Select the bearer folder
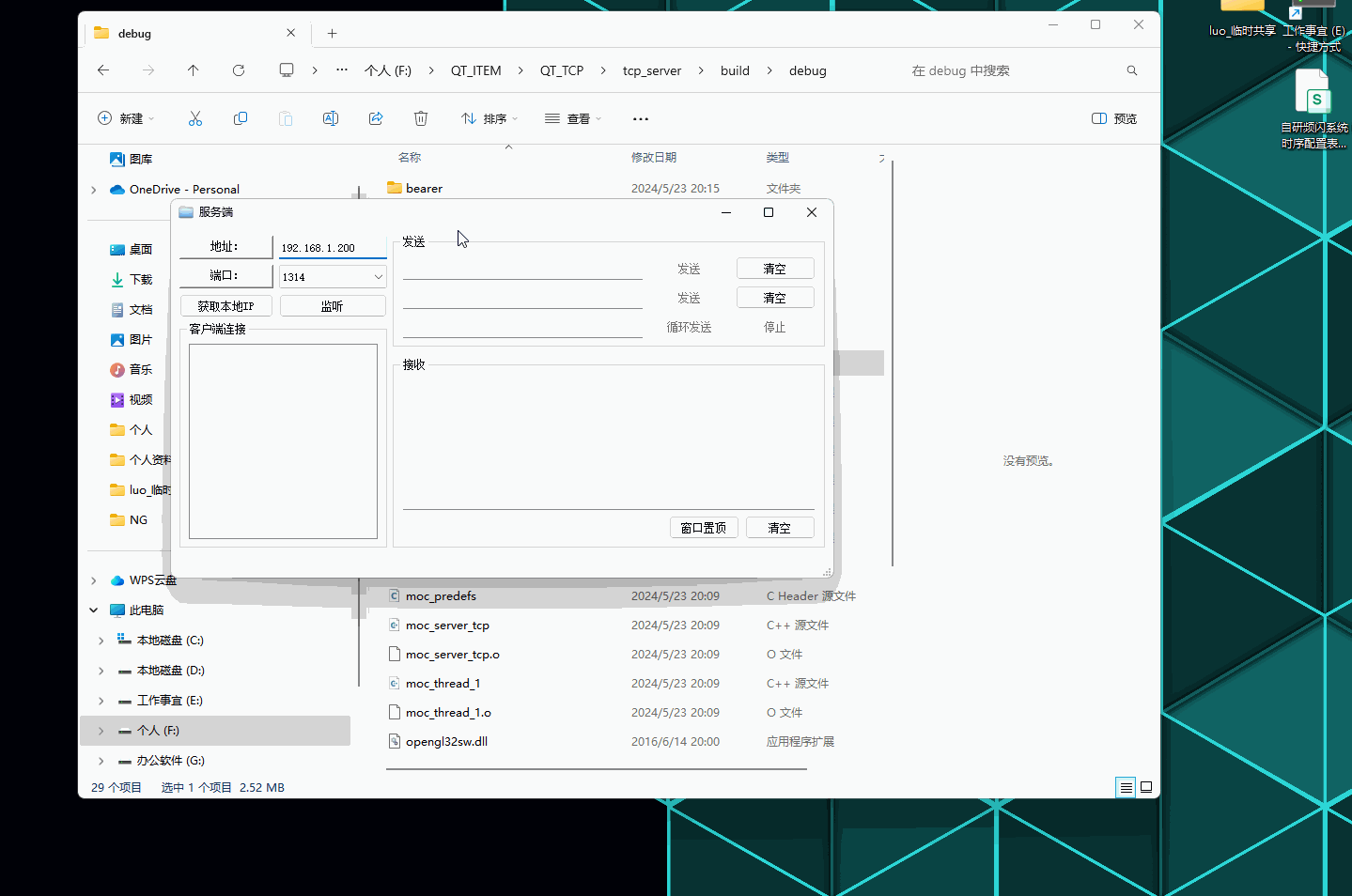The width and height of the screenshot is (1352, 896). pos(424,188)
